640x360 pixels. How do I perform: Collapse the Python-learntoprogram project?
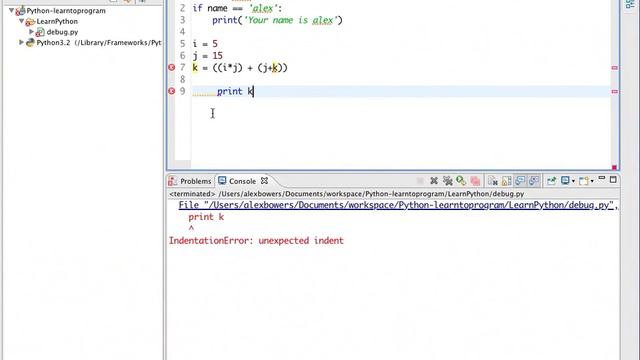click(x=11, y=10)
